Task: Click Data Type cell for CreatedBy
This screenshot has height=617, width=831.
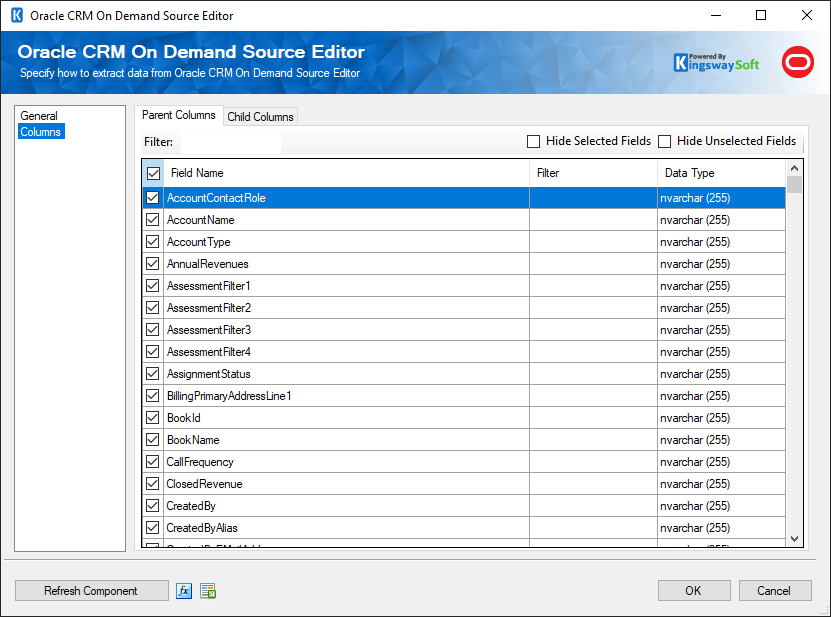Action: (x=721, y=506)
